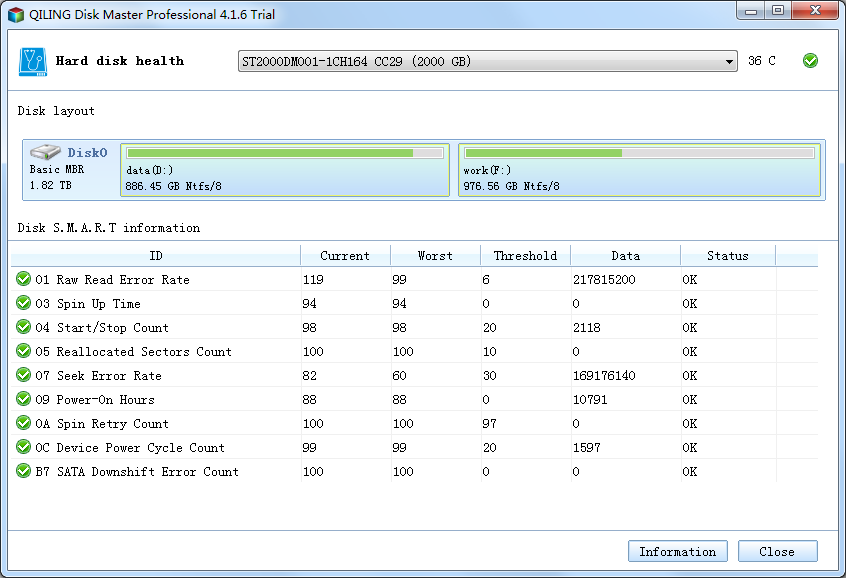
Task: Click the Hard disk health stethoscope icon
Action: tap(33, 62)
